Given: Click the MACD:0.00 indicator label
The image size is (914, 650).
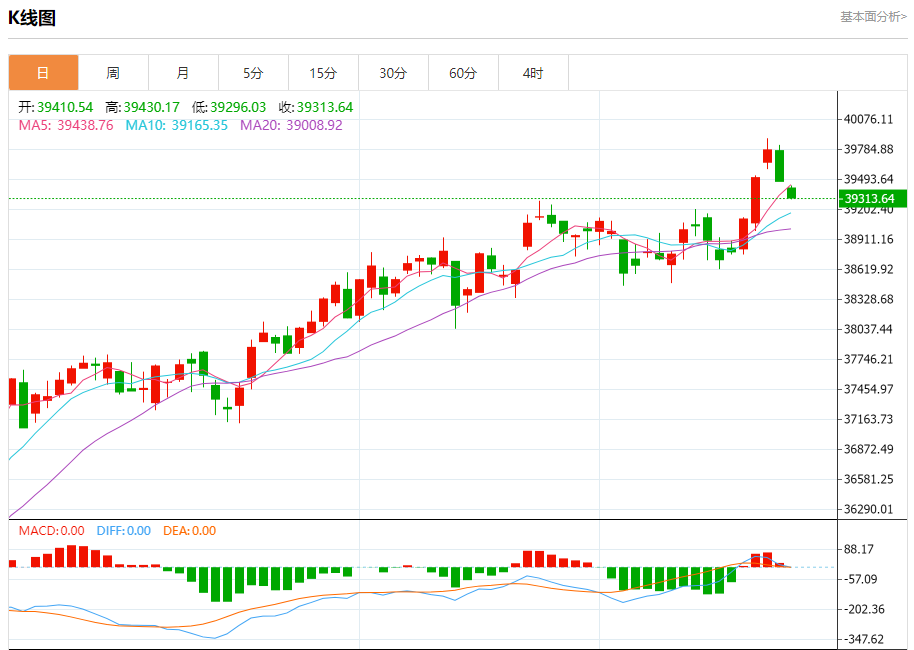Looking at the screenshot, I should (x=52, y=531).
